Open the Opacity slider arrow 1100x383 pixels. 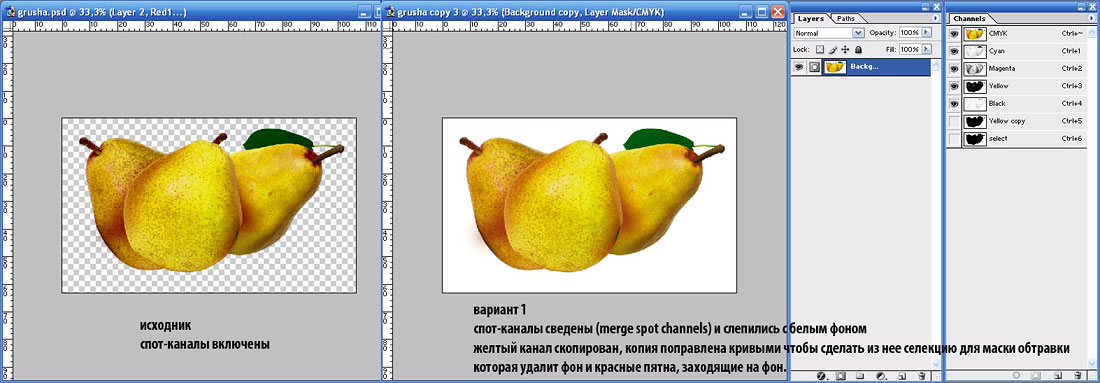click(926, 32)
